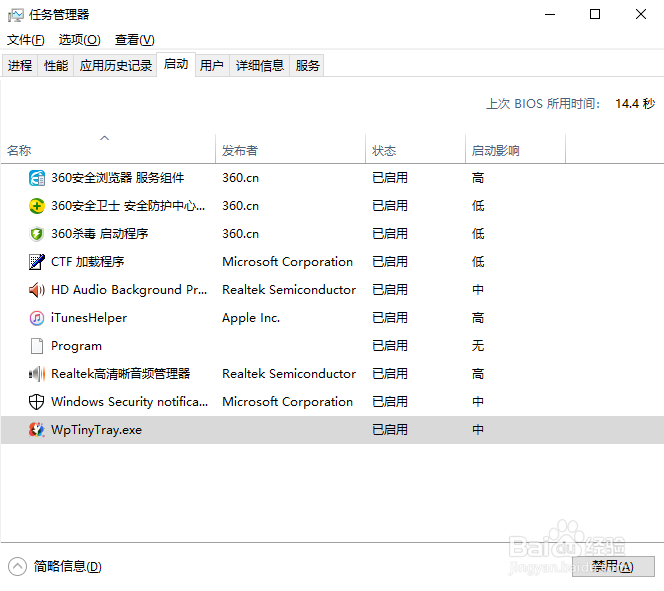Sort by the 状态 column header
This screenshot has width=664, height=591.
pyautogui.click(x=415, y=150)
